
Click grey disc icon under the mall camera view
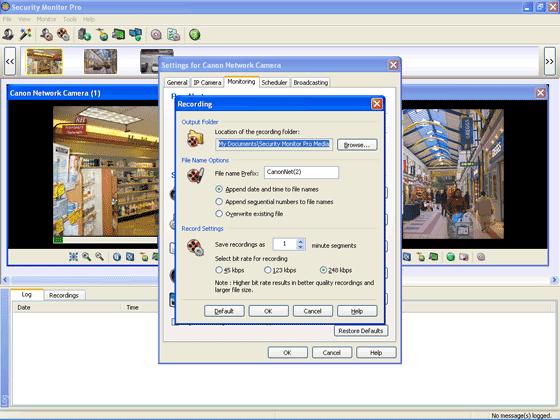pyautogui.click(x=481, y=257)
